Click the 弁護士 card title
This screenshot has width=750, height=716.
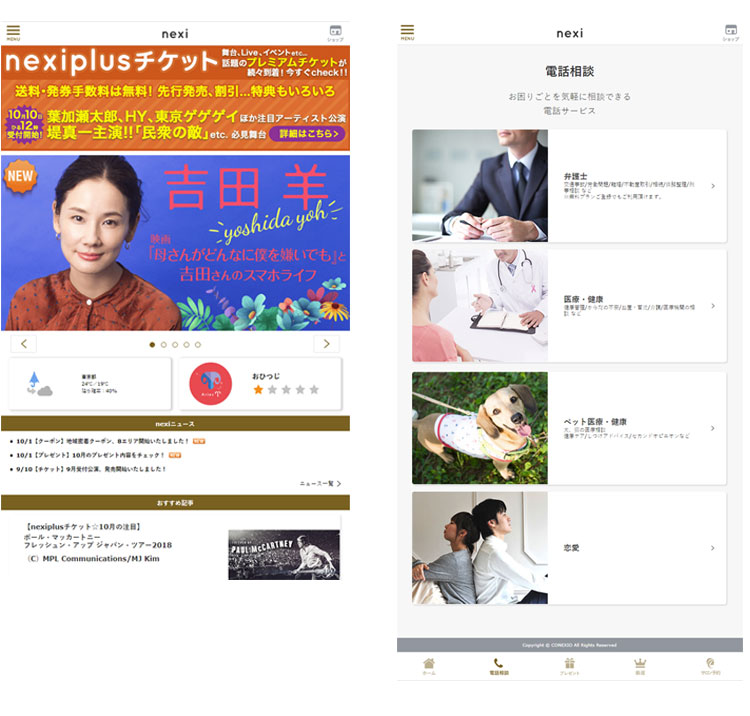pyautogui.click(x=575, y=176)
